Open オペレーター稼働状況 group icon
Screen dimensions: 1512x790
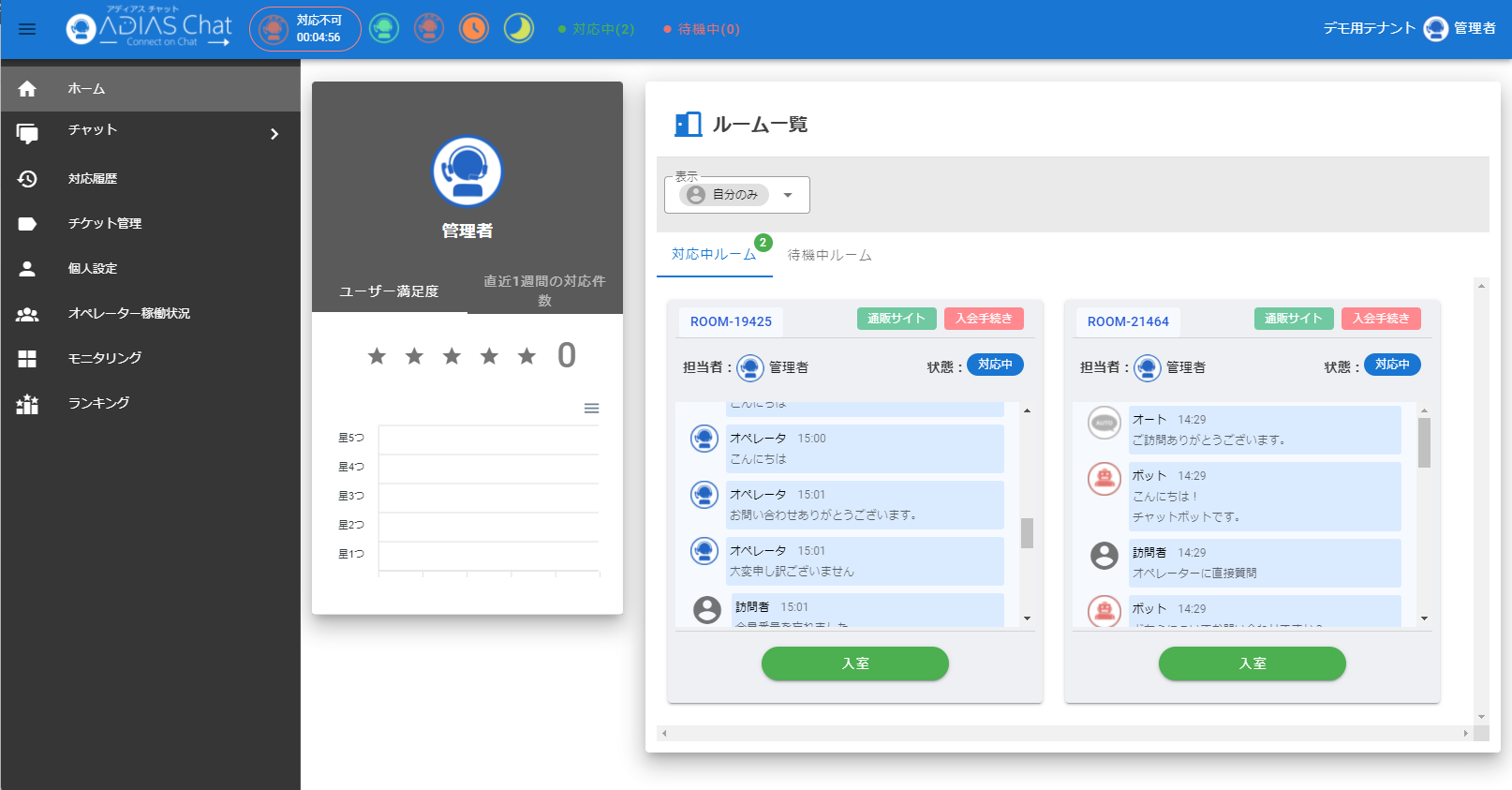click(27, 314)
